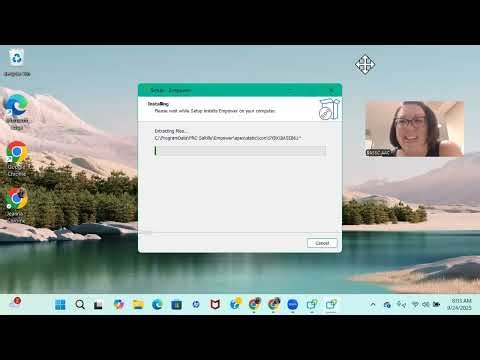The height and width of the screenshot is (360, 480).
Task: Click the webcam video thumbnail
Action: point(414,129)
